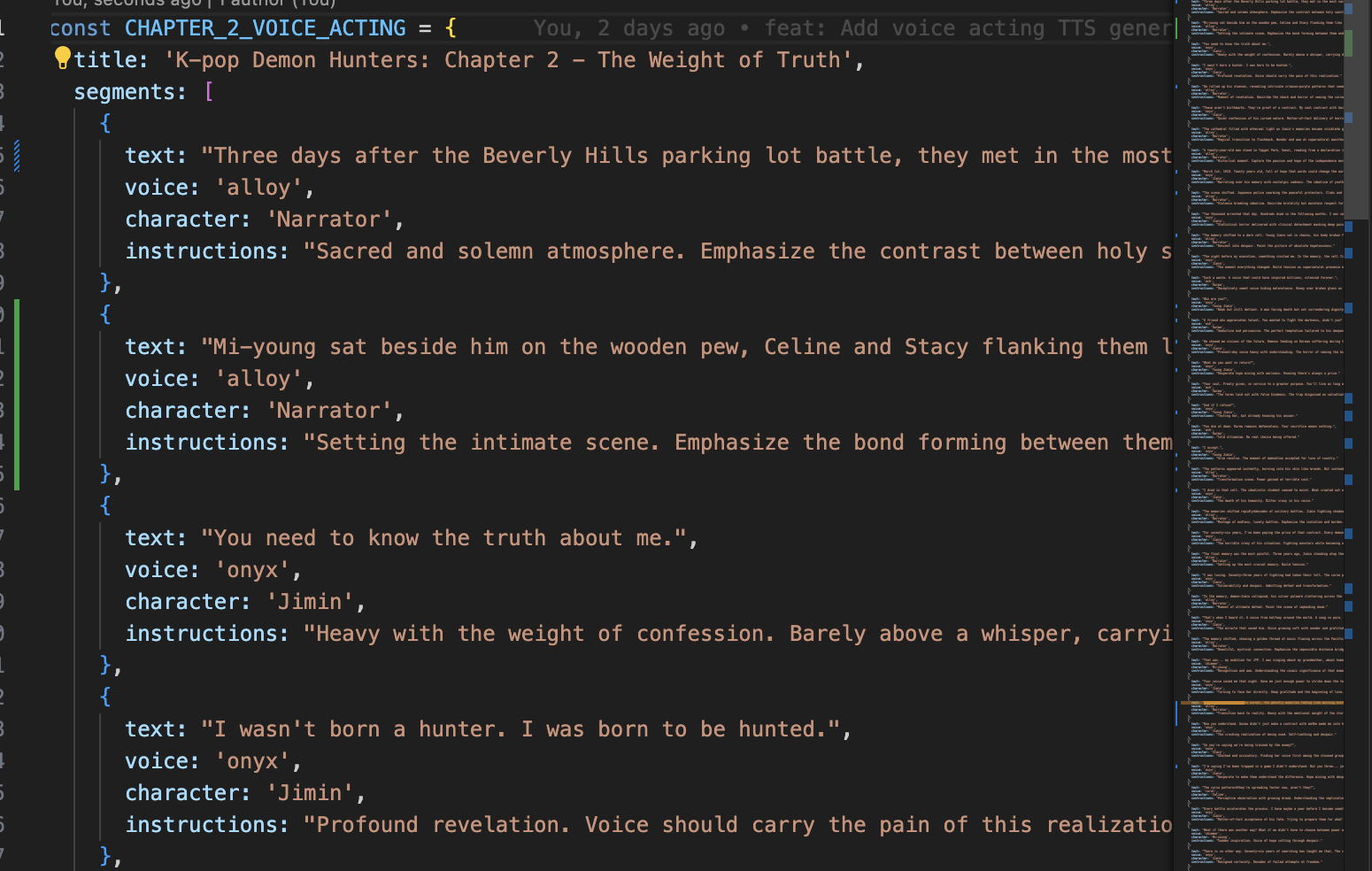The height and width of the screenshot is (871, 1372).
Task: Click the yellow lightbulb code action icon
Action: (62, 58)
